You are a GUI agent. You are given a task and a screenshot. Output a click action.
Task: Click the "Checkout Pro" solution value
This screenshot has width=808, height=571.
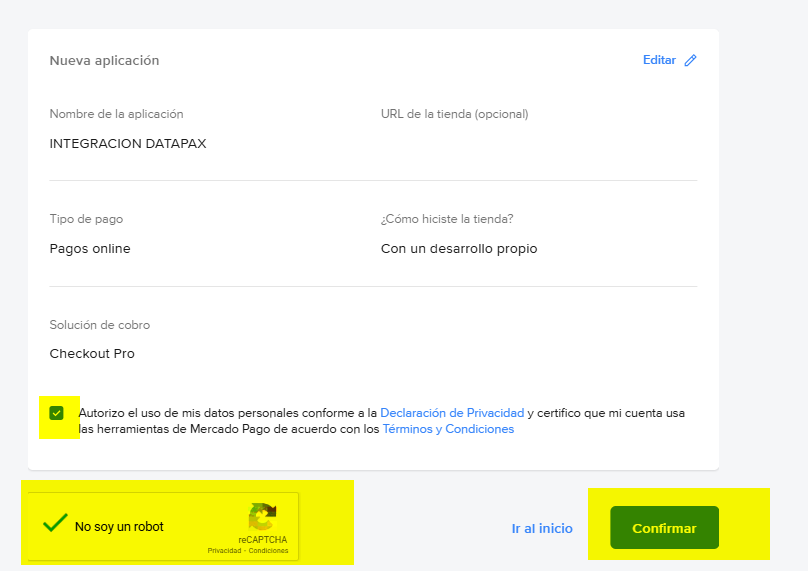[x=92, y=353]
